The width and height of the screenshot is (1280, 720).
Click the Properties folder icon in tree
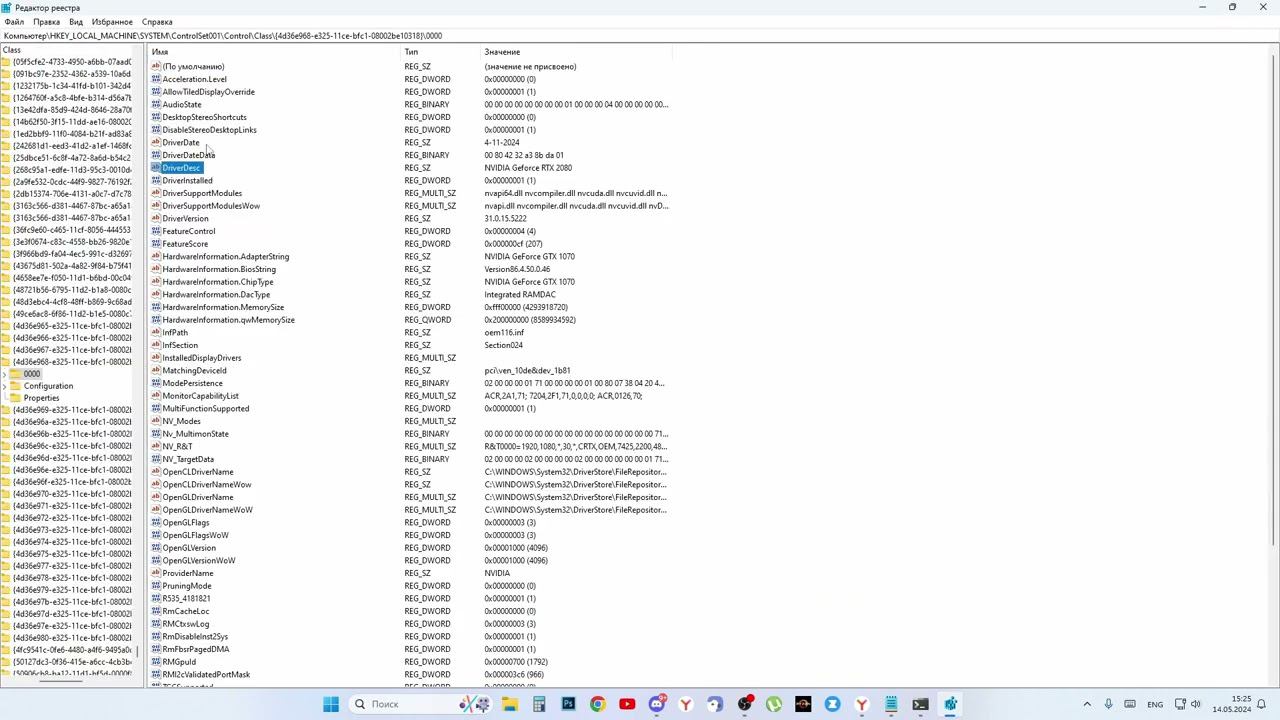point(17,398)
